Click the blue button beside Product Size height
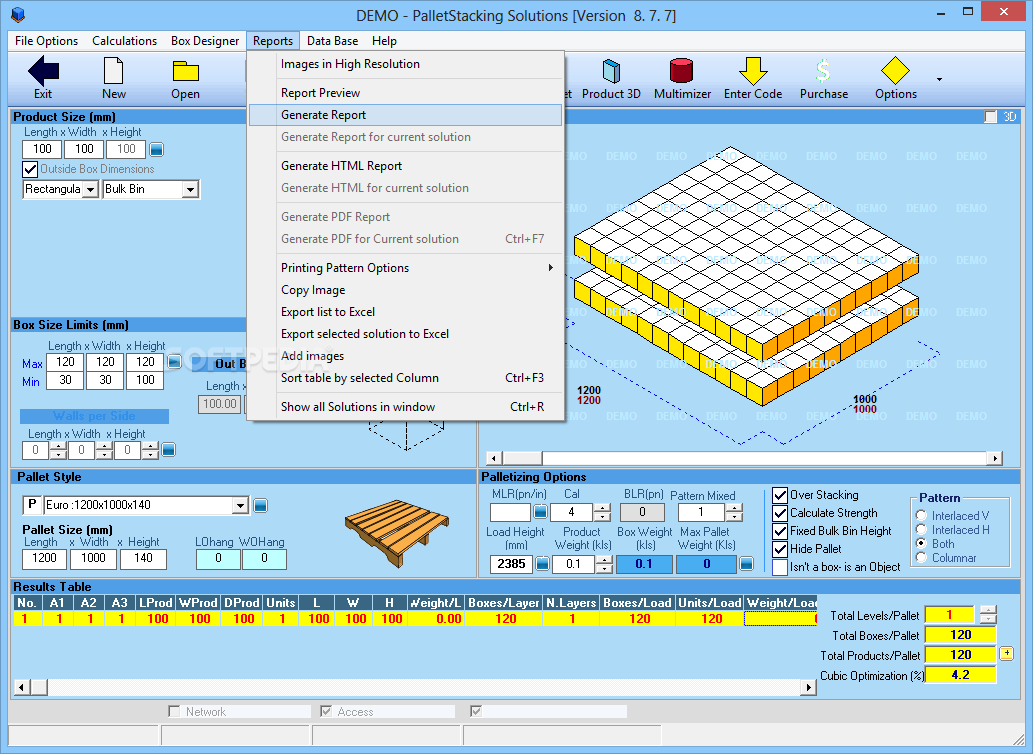The image size is (1033, 754). point(156,149)
